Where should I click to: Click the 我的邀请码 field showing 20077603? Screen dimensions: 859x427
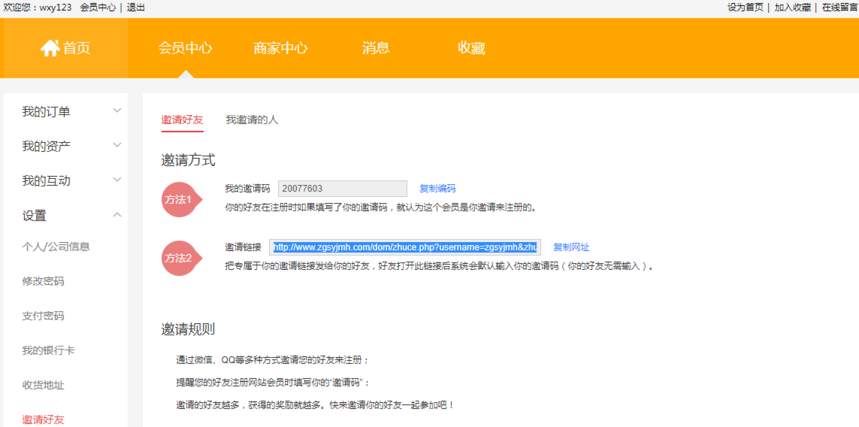pyautogui.click(x=342, y=188)
